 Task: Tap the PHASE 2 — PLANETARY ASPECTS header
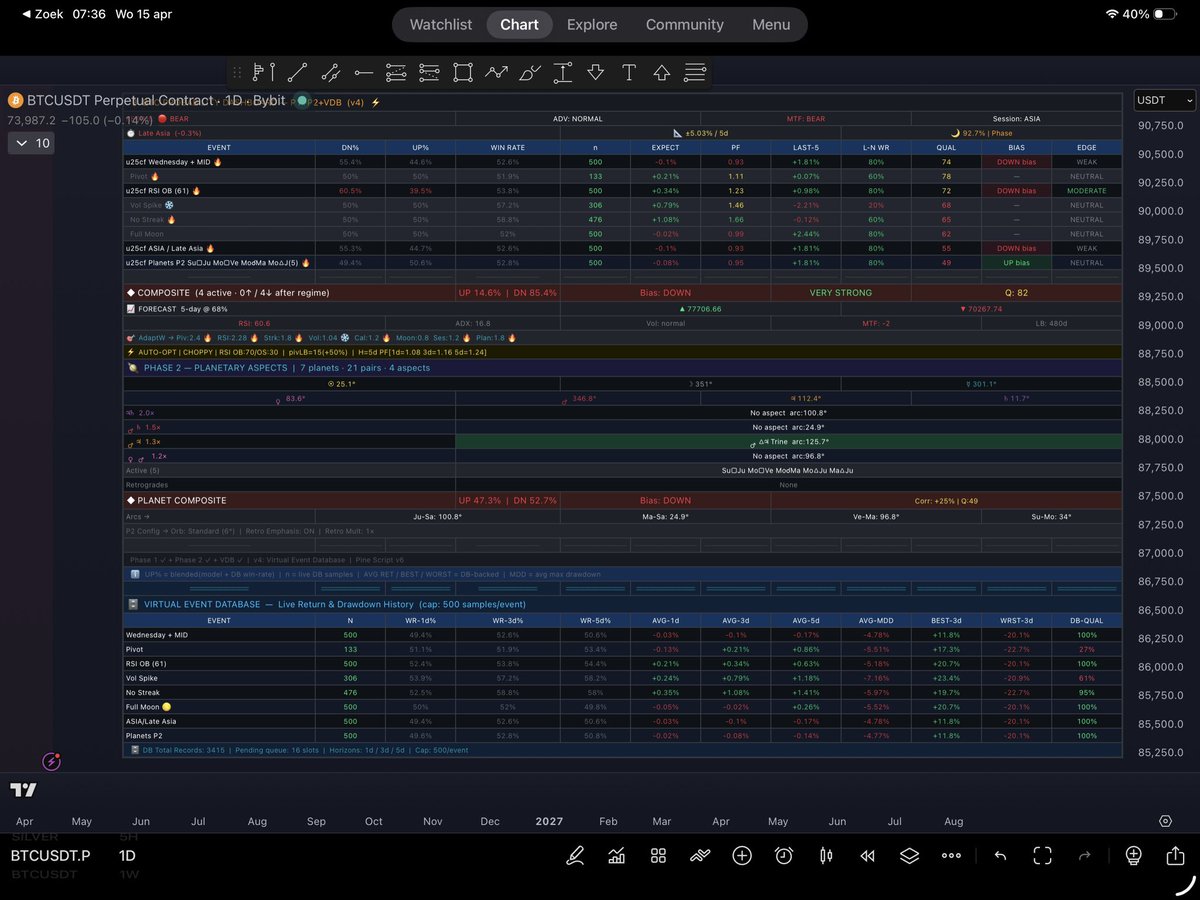(622, 368)
